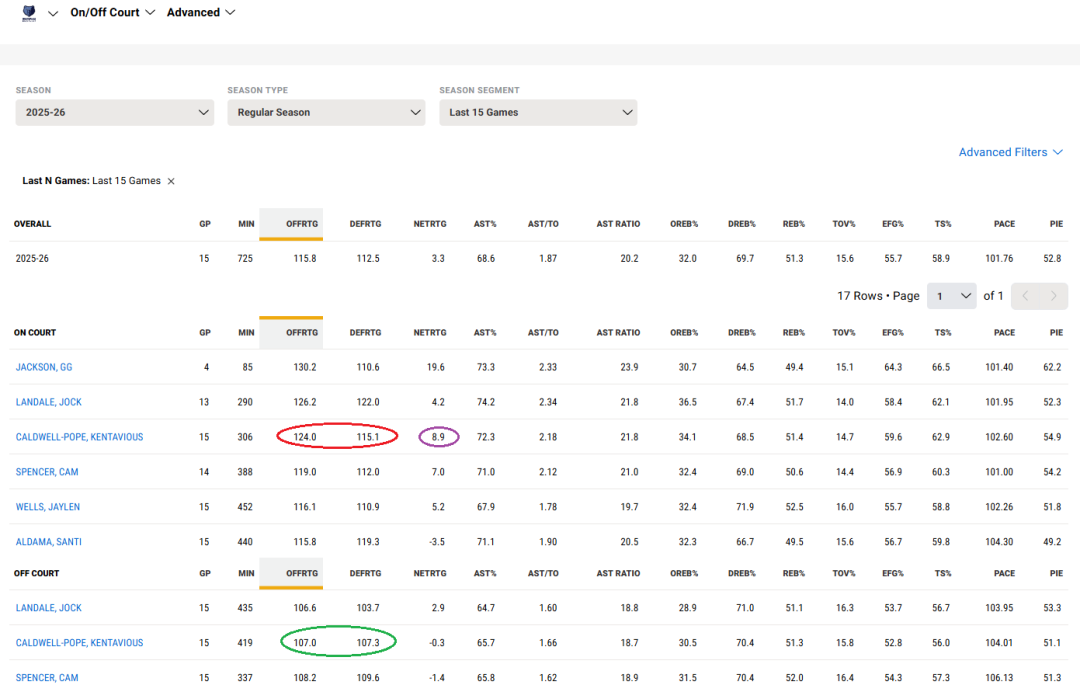Open the Advanced stats menu
Image resolution: width=1080 pixels, height=692 pixels.
(201, 13)
